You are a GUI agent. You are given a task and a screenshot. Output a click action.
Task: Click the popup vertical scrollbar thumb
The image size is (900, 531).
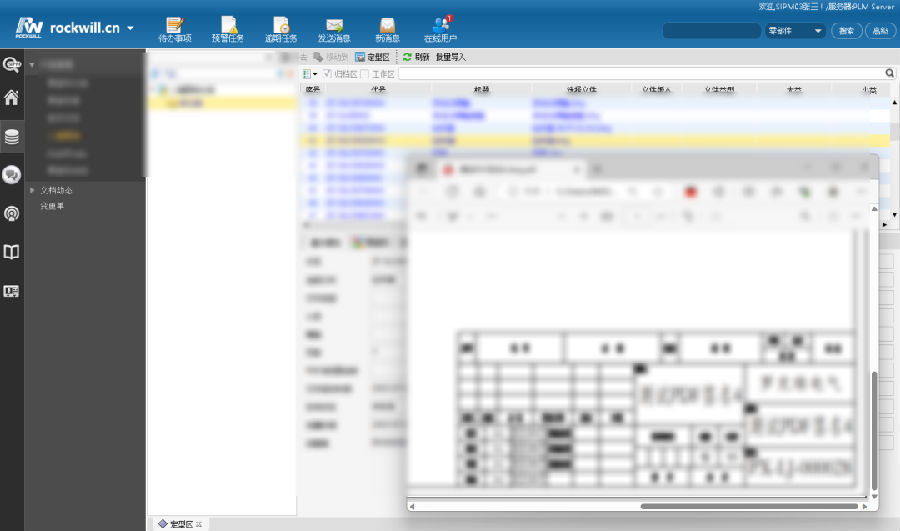click(874, 431)
